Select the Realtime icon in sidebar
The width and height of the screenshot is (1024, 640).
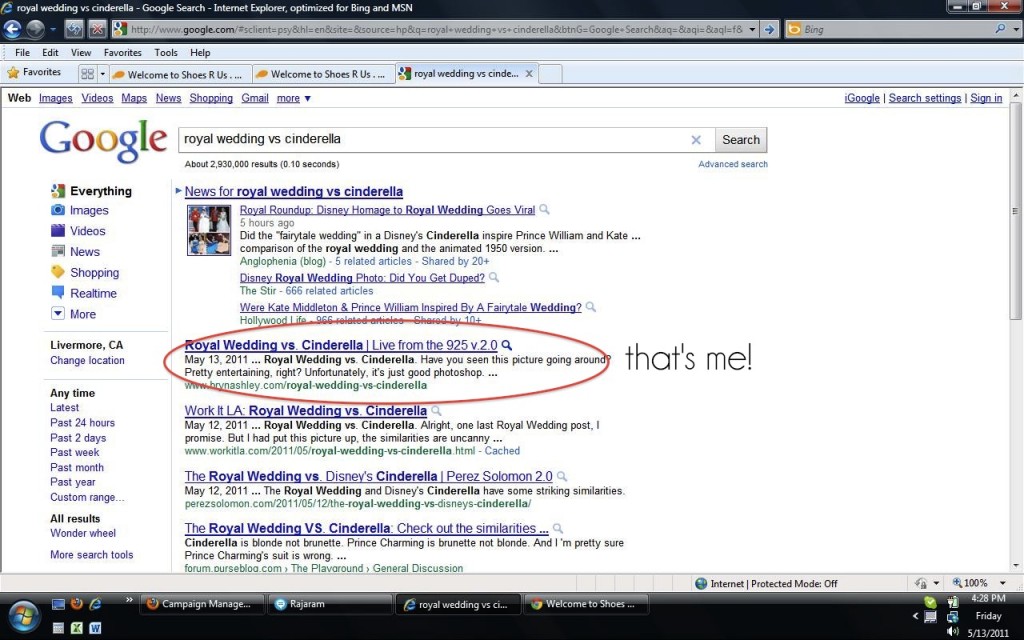point(58,293)
